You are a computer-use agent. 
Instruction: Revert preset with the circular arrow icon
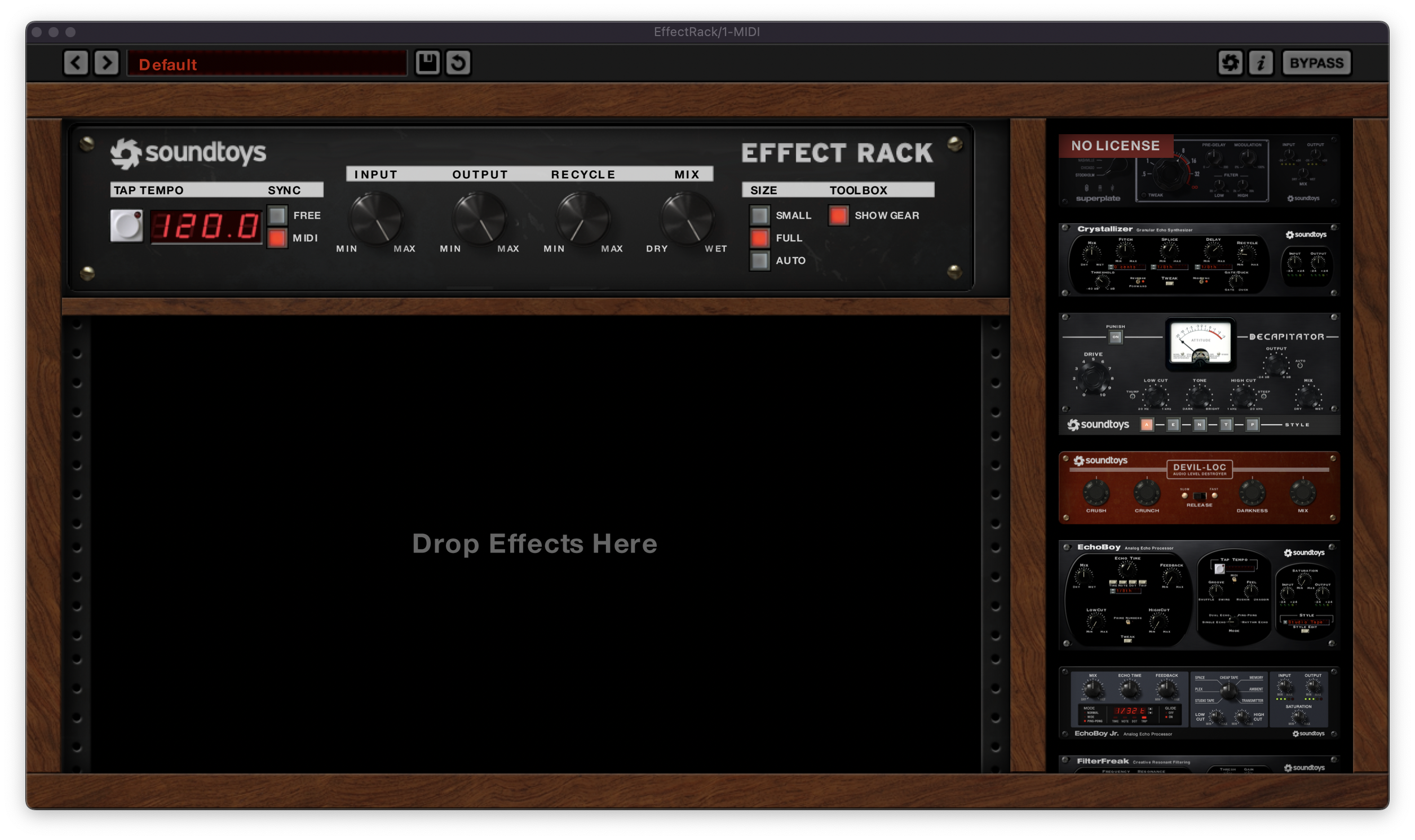tap(458, 63)
